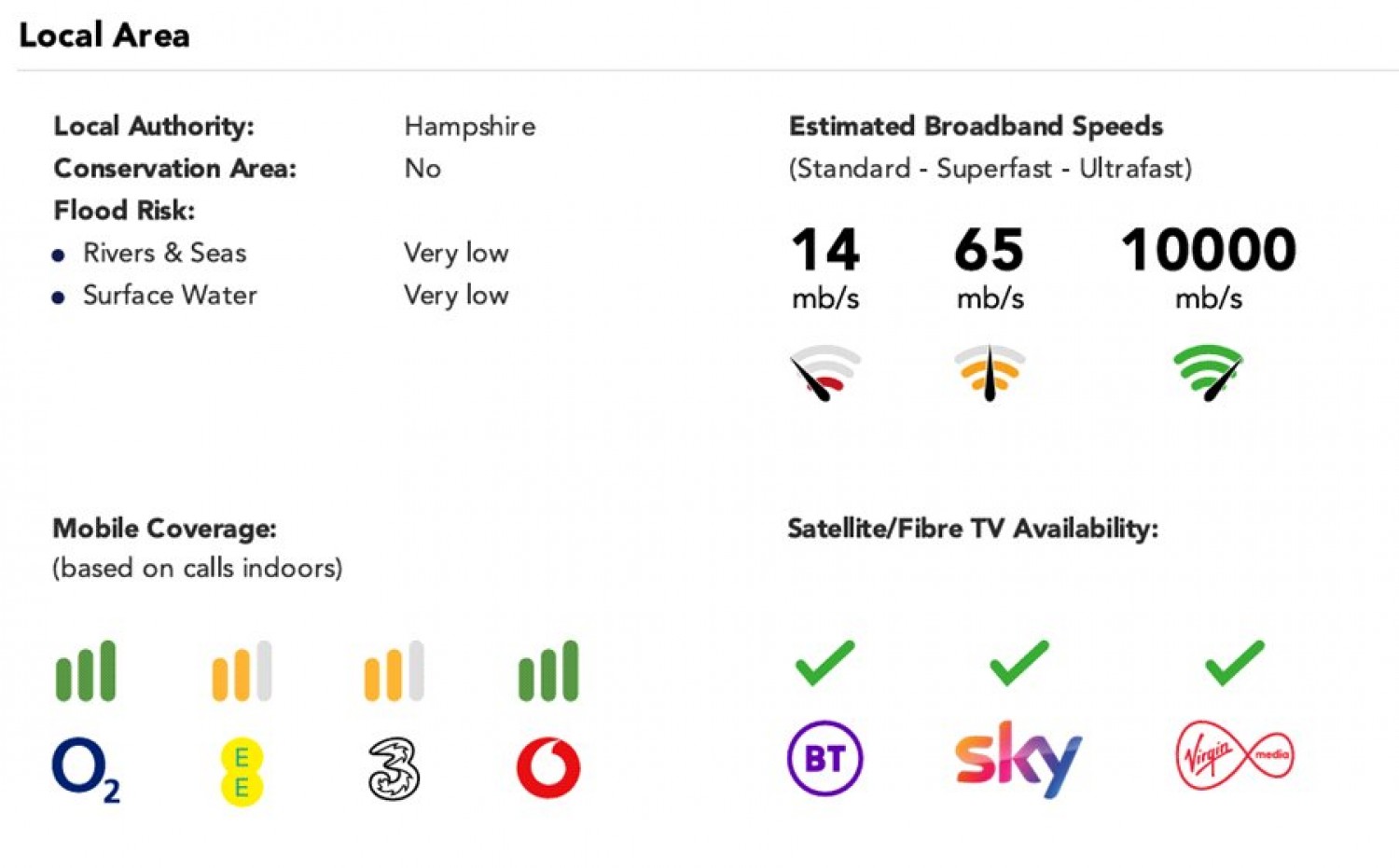Click the Local Area section heading
1399x868 pixels.
(104, 35)
